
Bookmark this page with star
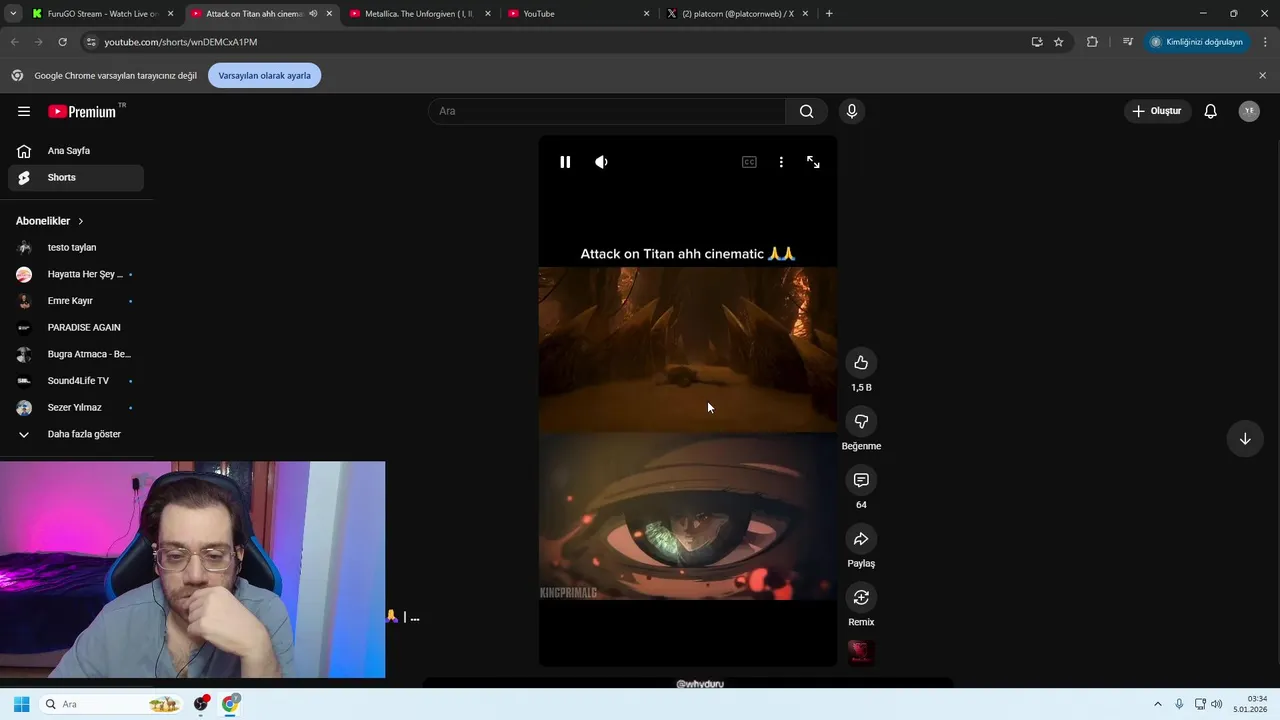(1058, 42)
